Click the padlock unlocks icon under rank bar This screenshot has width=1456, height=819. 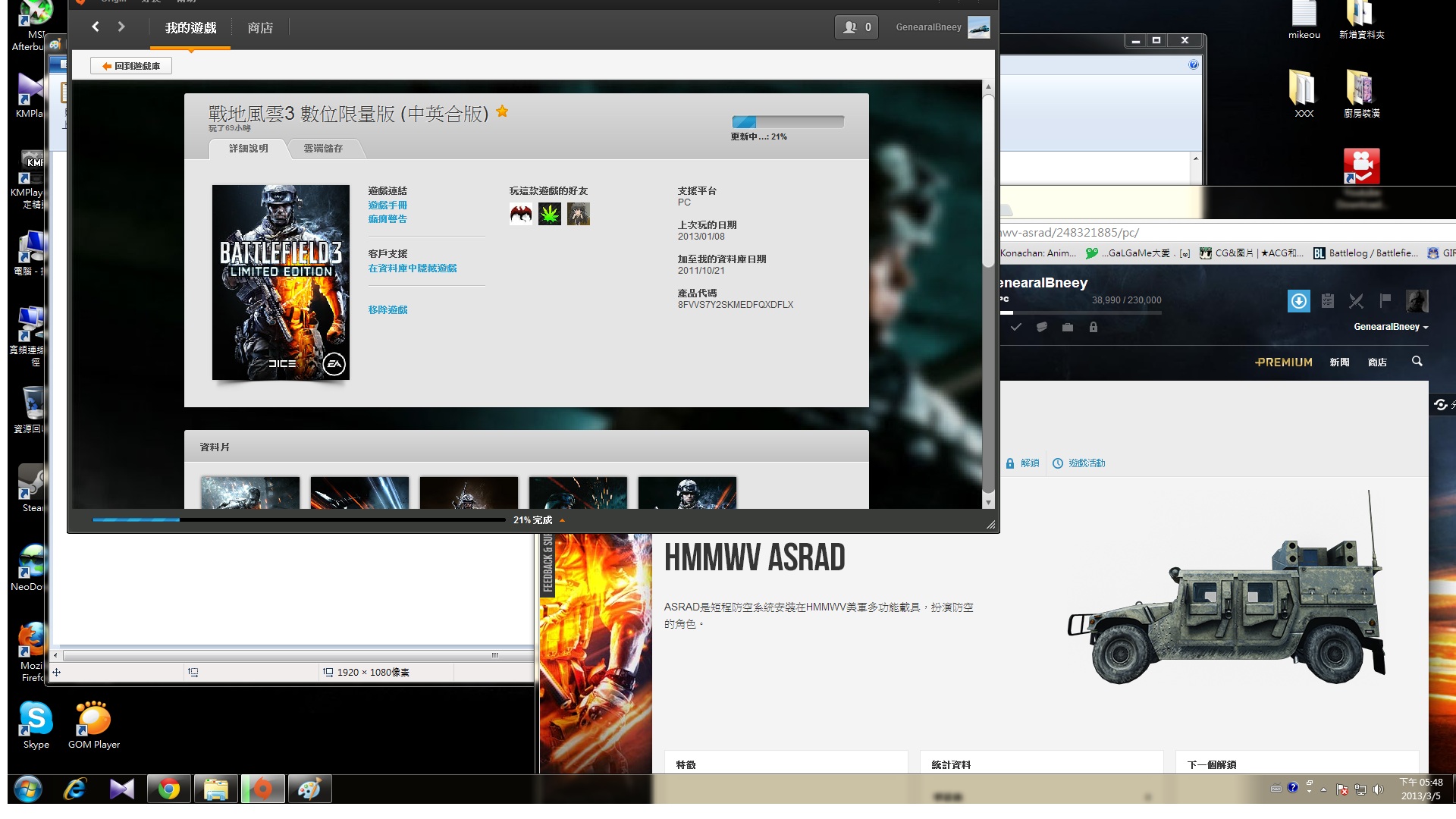click(1093, 327)
